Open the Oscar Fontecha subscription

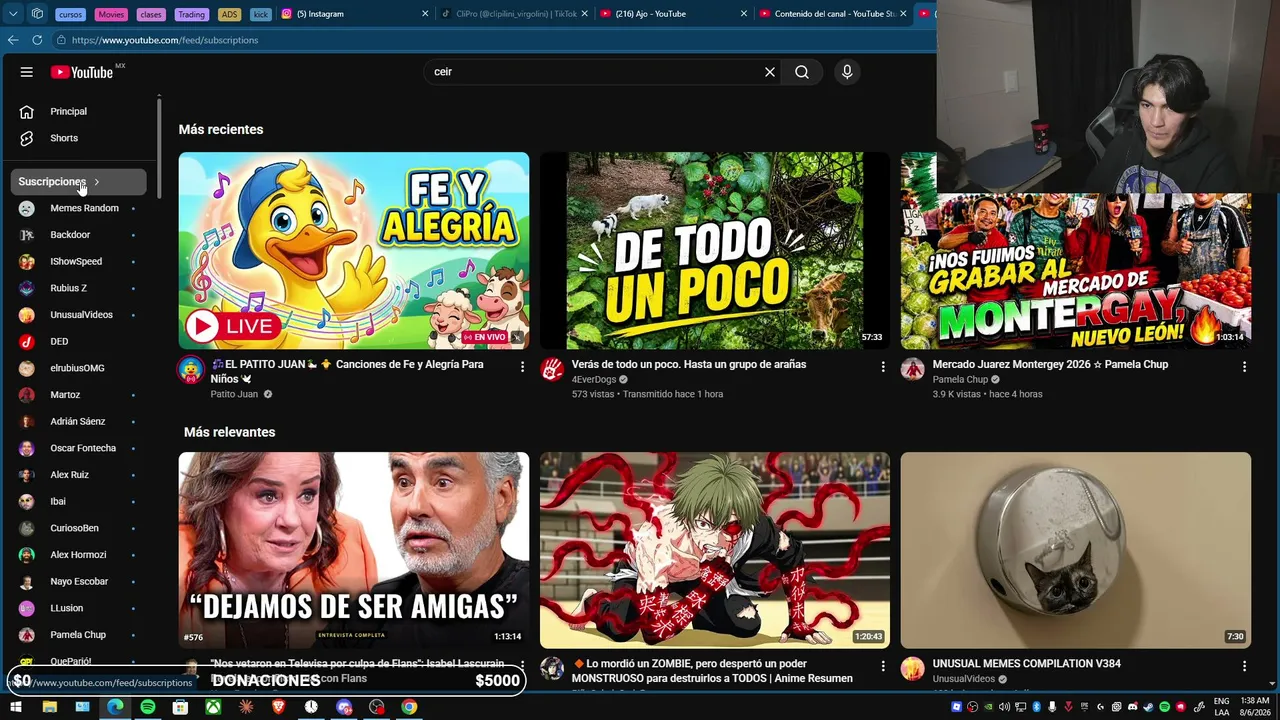(79, 448)
